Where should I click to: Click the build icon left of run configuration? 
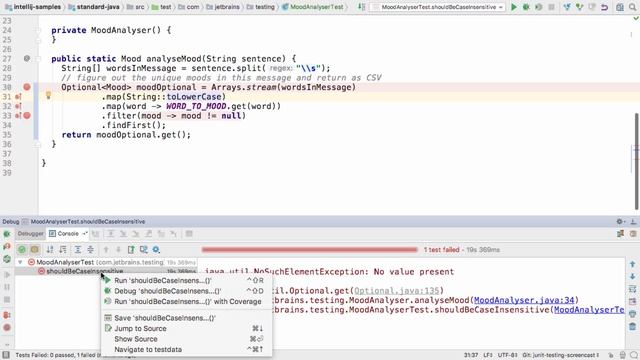(362, 7)
